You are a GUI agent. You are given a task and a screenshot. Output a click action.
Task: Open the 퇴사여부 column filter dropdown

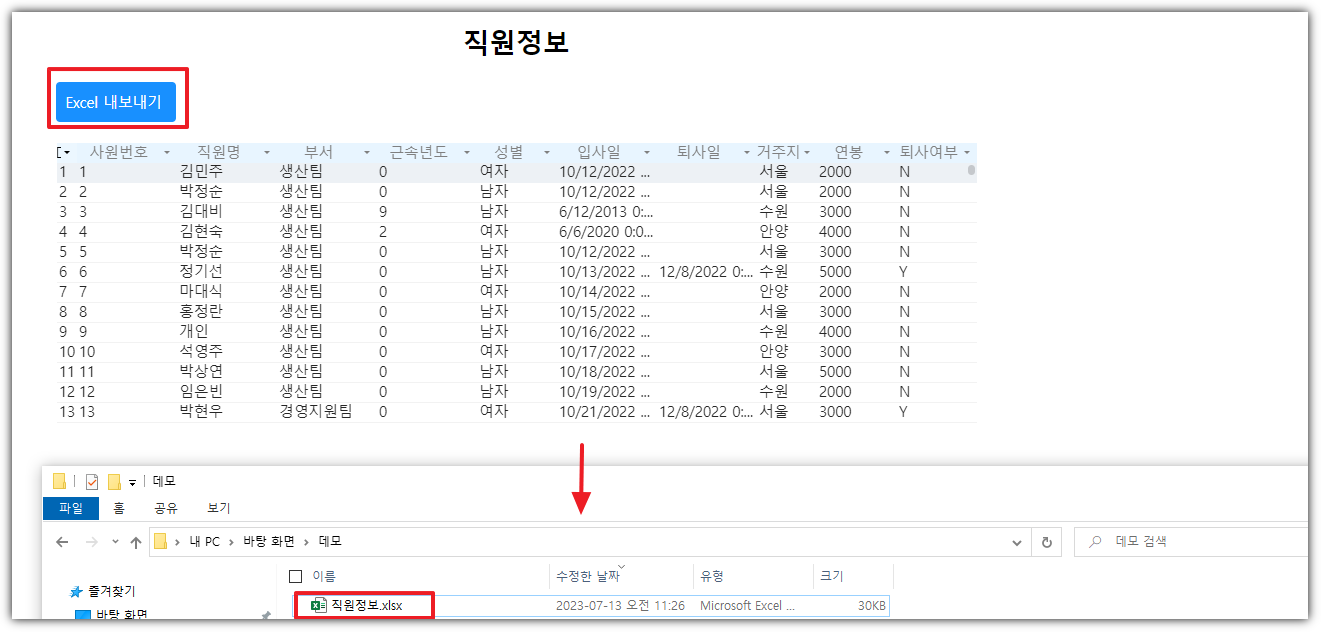click(967, 153)
